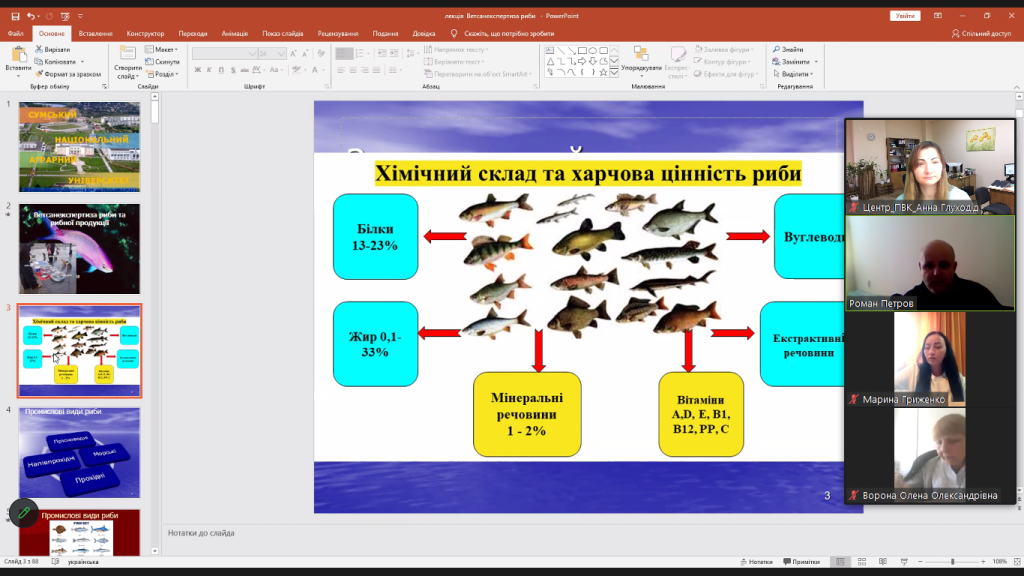1024x576 pixels.
Task: Open the Розділ section dropdown
Action: (165, 74)
